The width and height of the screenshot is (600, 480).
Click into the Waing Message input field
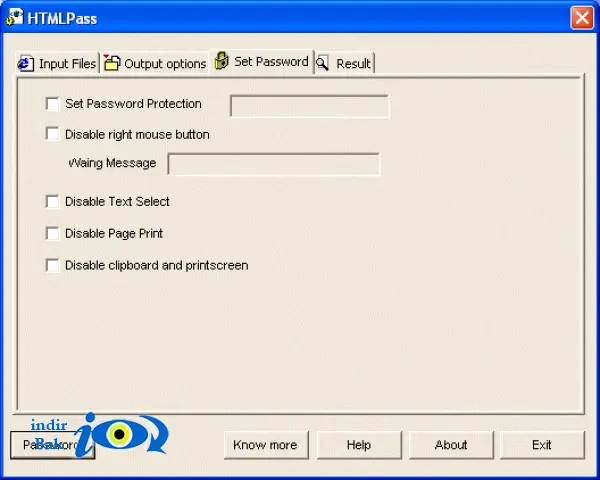[274, 164]
